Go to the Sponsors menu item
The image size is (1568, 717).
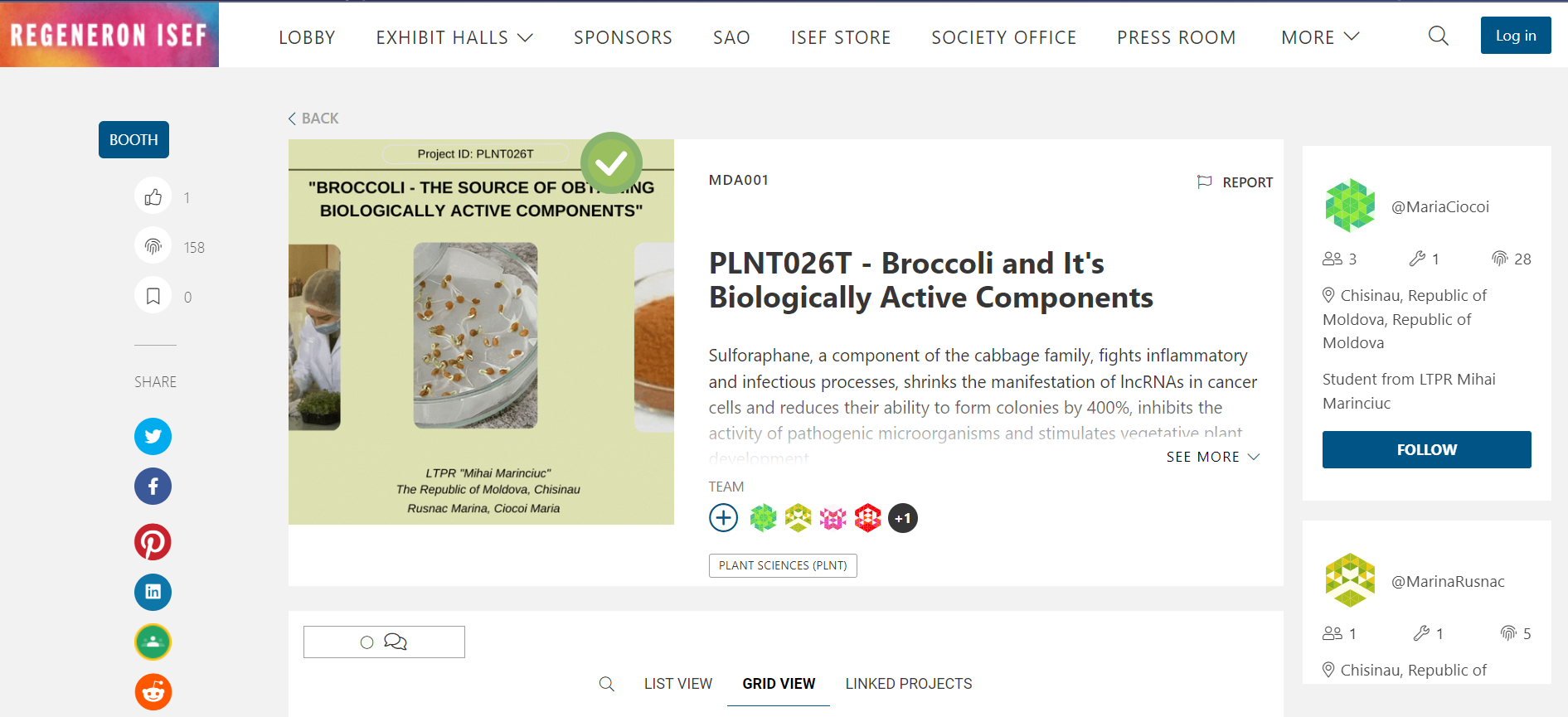point(623,37)
